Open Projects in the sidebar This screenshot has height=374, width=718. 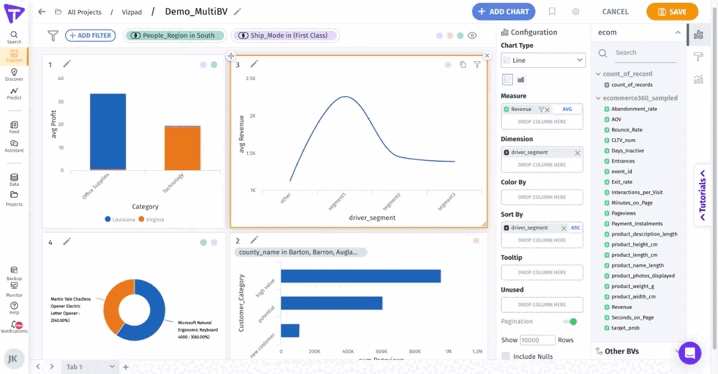[14, 199]
